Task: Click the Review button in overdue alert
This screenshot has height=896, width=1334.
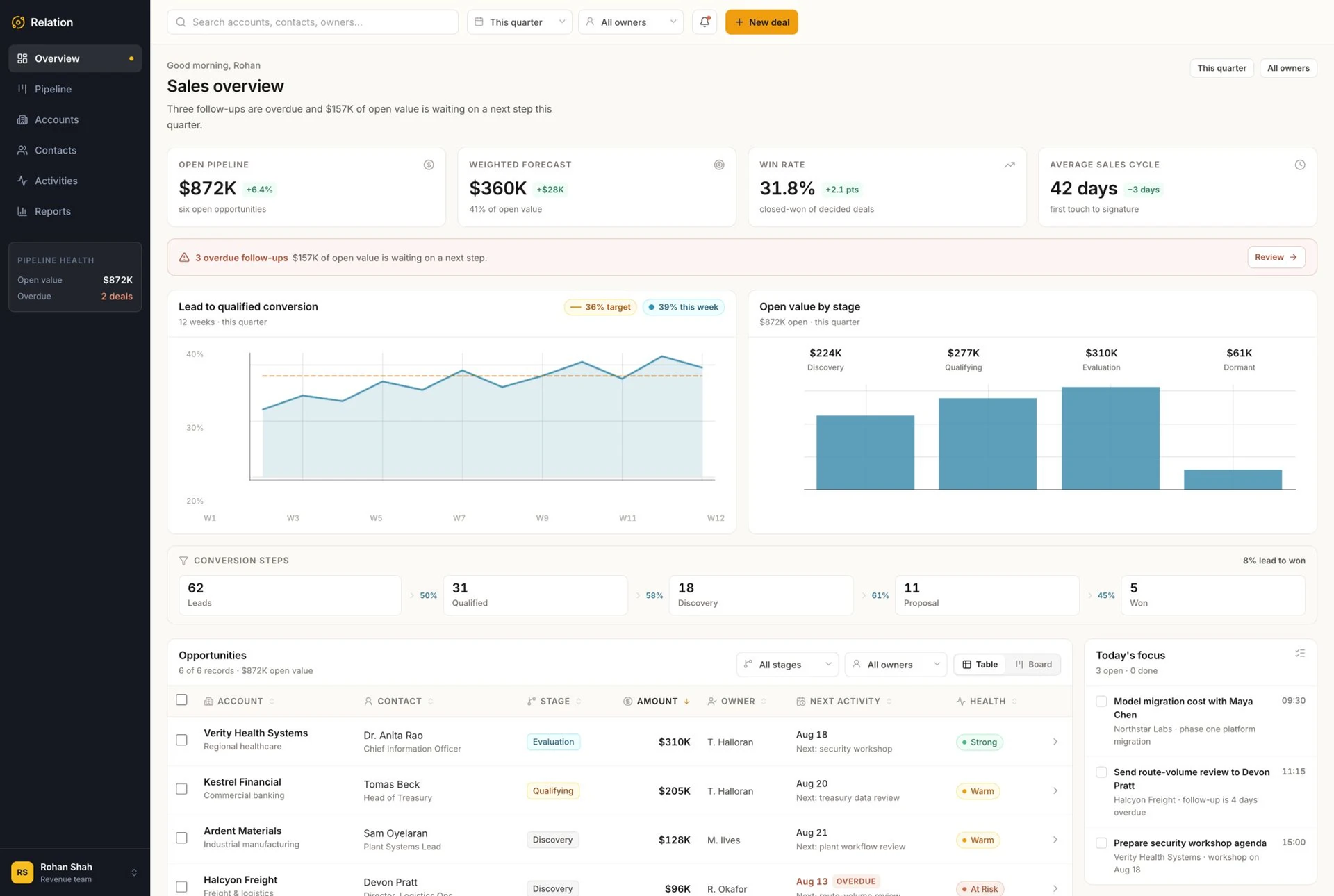Action: [x=1276, y=257]
